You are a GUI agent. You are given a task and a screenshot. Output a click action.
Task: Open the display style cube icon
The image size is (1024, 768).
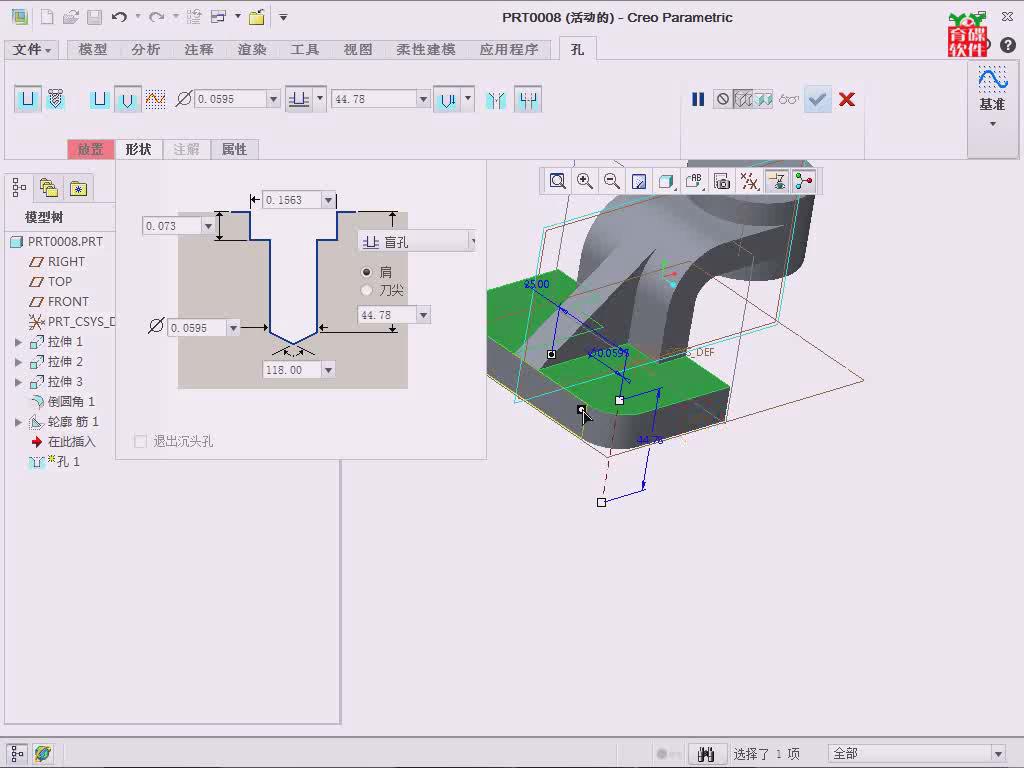(x=665, y=181)
